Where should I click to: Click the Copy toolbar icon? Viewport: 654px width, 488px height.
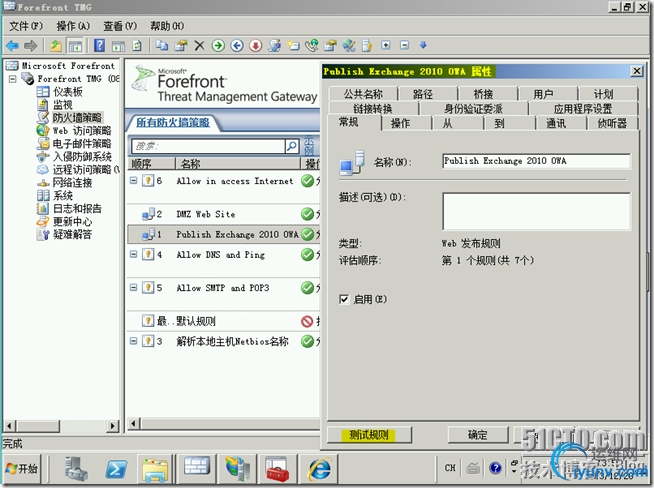(x=161, y=45)
